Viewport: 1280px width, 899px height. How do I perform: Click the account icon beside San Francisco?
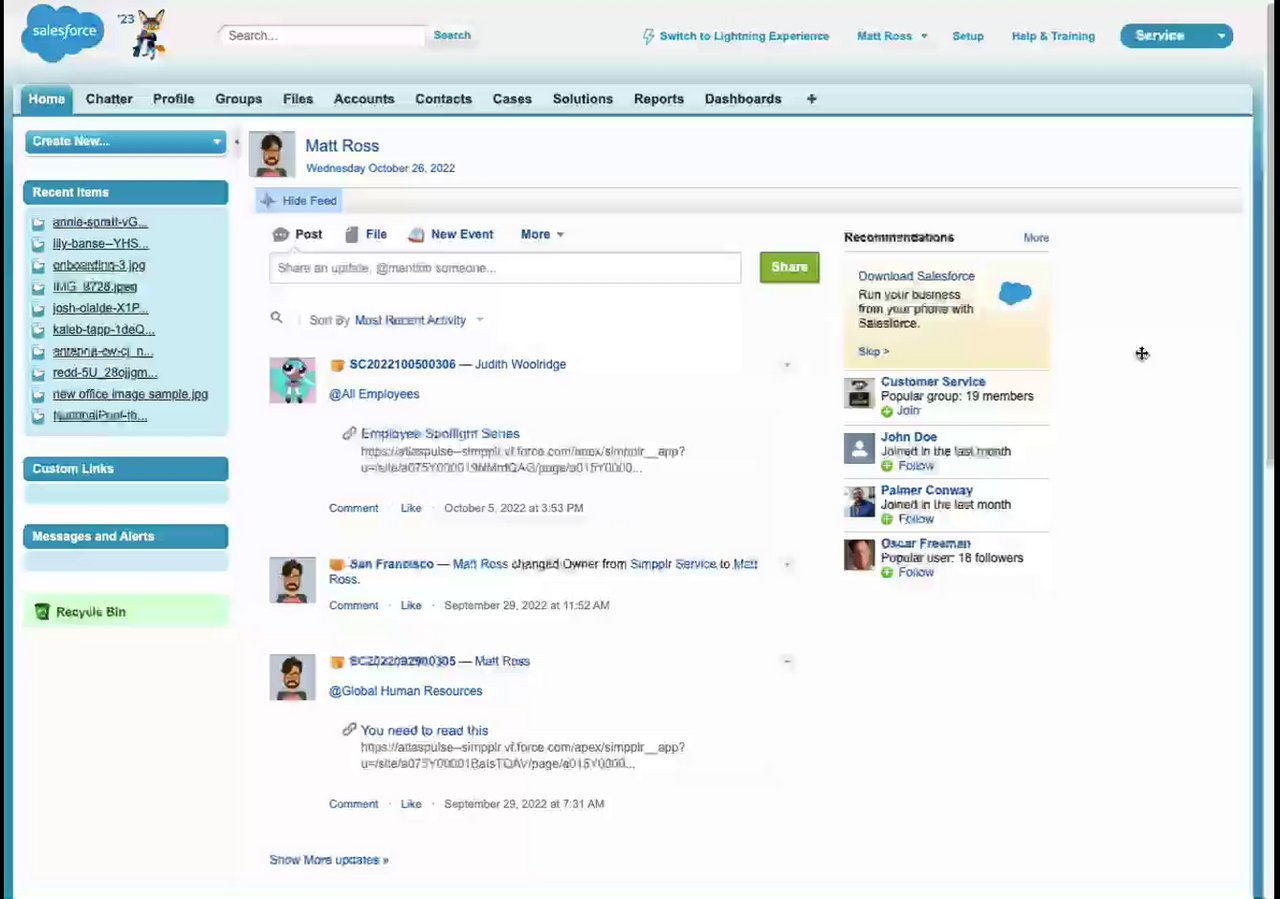pos(337,564)
